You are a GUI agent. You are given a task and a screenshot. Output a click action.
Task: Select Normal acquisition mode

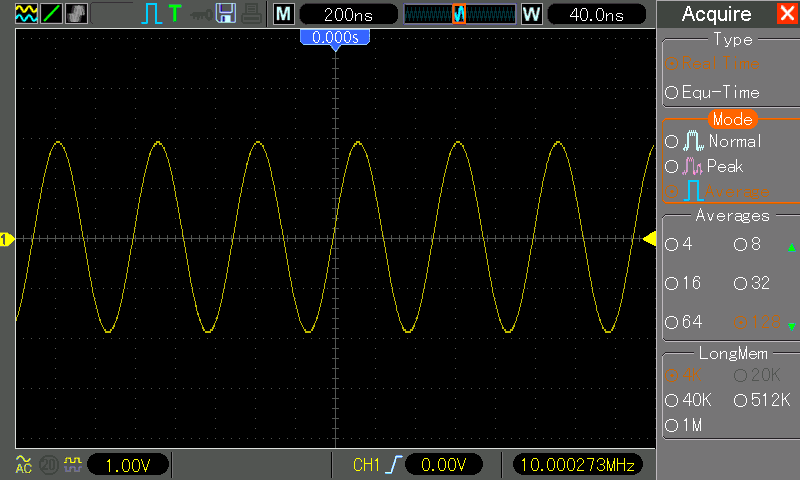(x=713, y=141)
